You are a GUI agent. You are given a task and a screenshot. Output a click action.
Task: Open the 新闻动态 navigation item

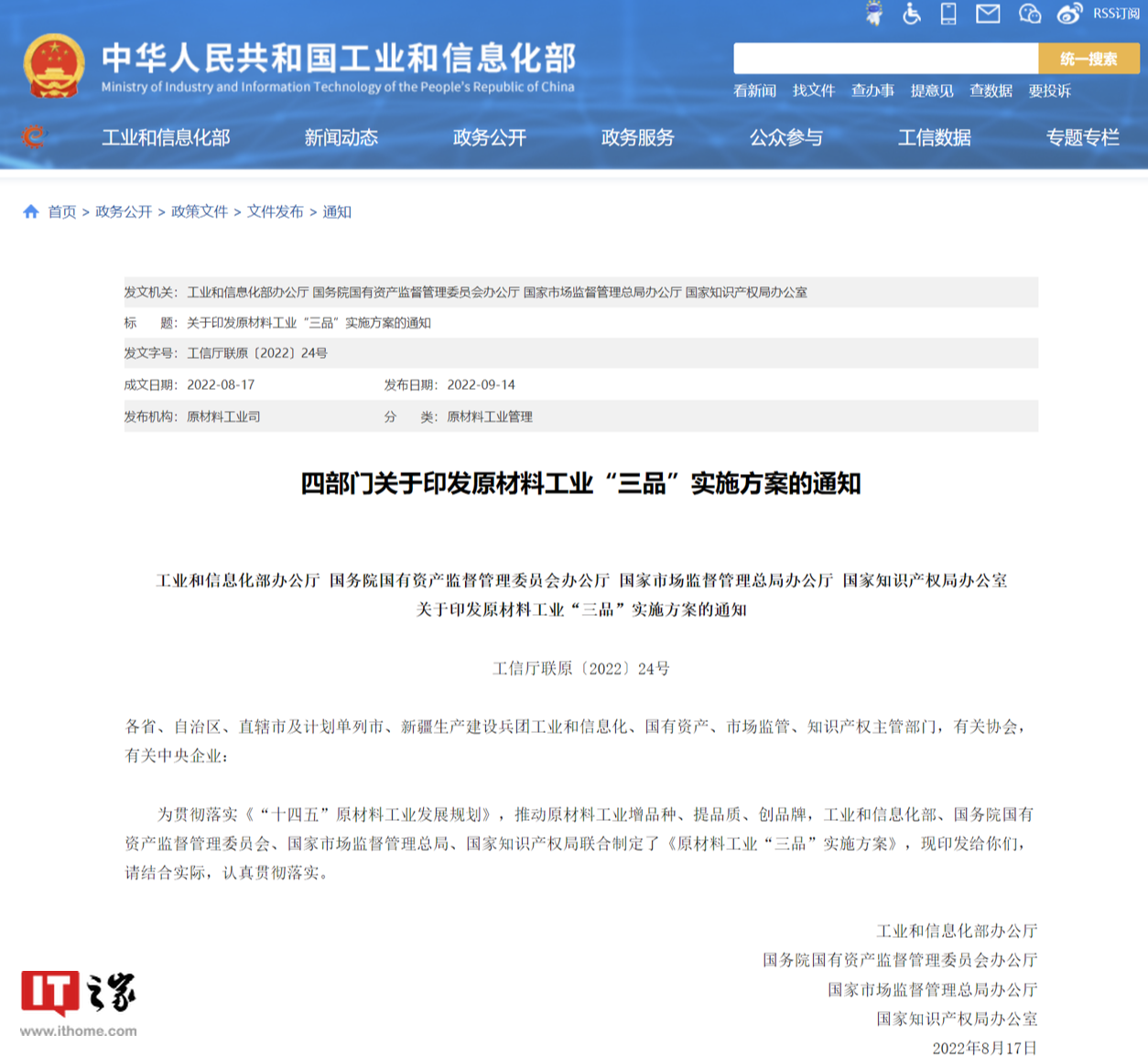tap(341, 137)
